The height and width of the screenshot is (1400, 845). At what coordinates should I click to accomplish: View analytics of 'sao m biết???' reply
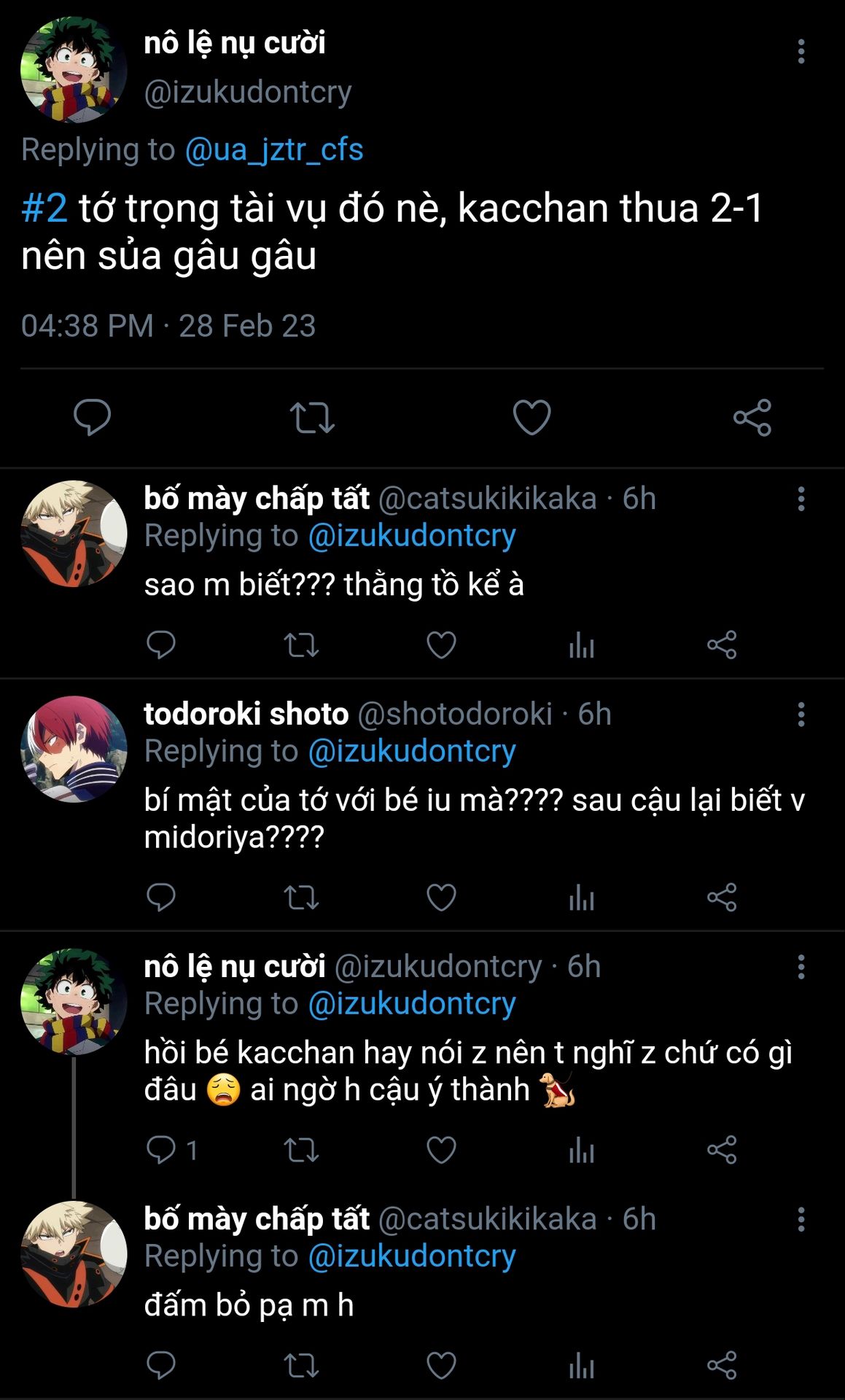[x=581, y=645]
